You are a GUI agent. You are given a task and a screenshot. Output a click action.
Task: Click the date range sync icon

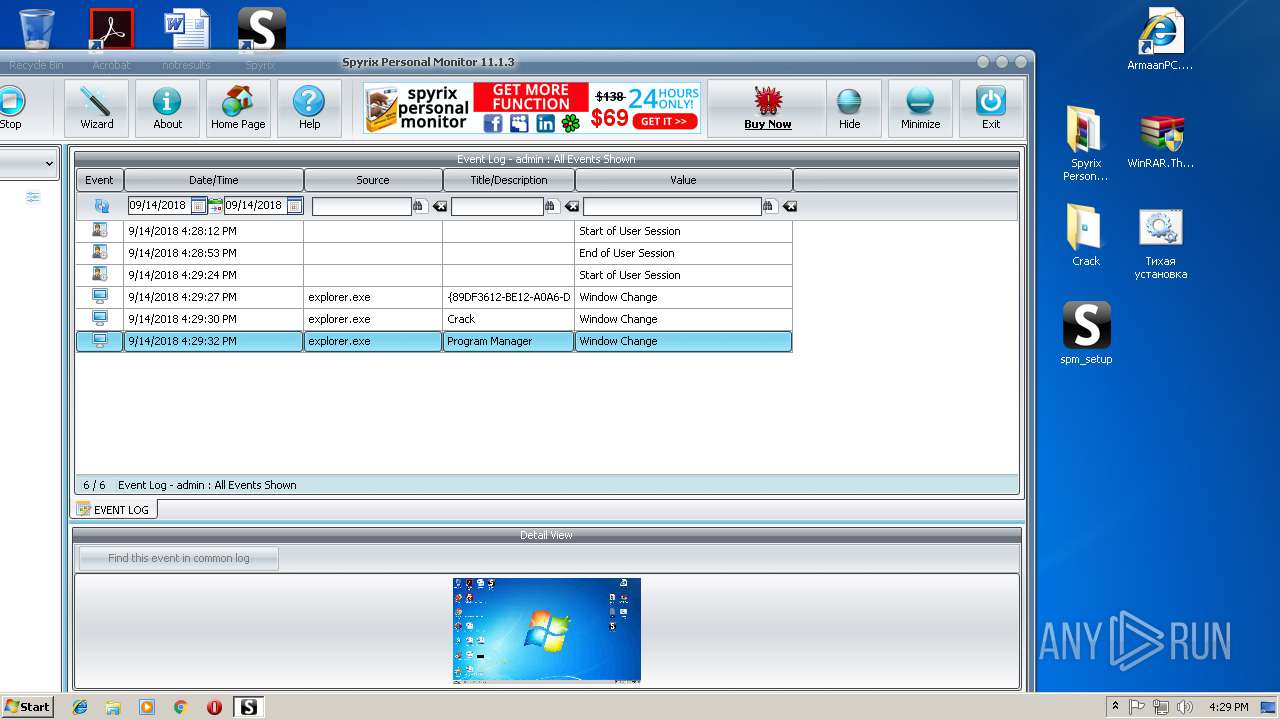[215, 206]
